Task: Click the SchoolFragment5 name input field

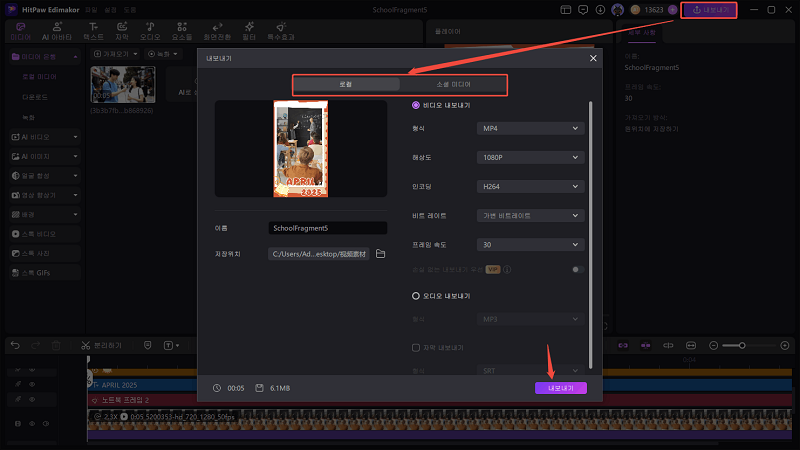Action: pyautogui.click(x=327, y=228)
